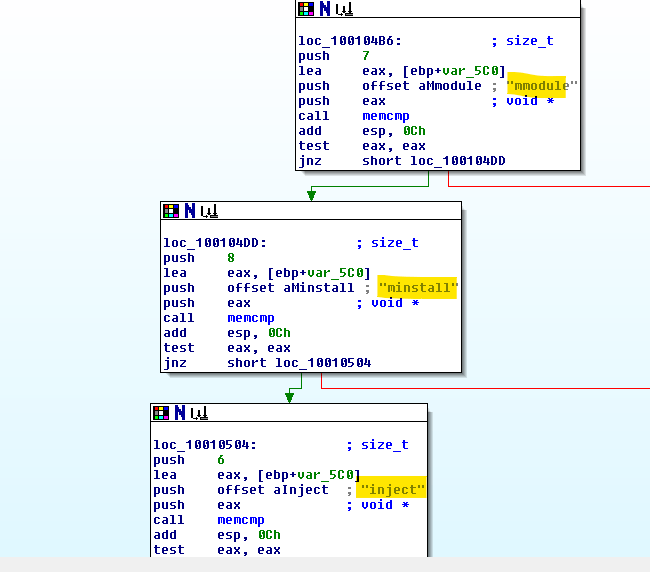Click the N rename icon on the loc_10010504 block
The image size is (650, 572).
tap(179, 413)
